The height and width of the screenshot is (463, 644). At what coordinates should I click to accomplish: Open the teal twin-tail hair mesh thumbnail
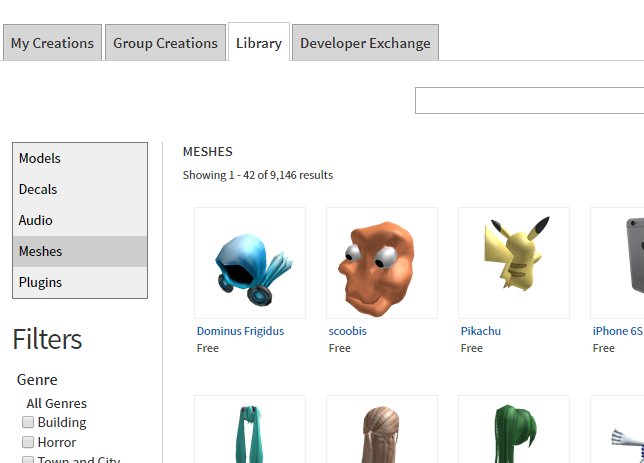tap(250, 429)
